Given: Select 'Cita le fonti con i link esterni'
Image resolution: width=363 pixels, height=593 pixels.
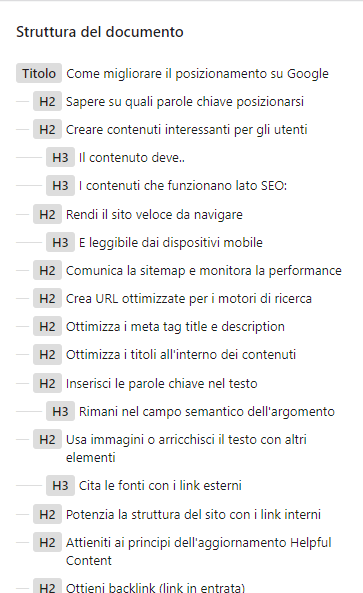Looking at the screenshot, I should [x=160, y=485].
